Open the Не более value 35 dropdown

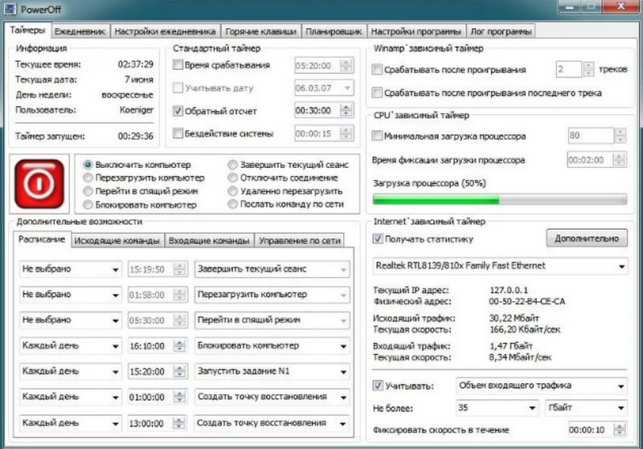(x=497, y=408)
